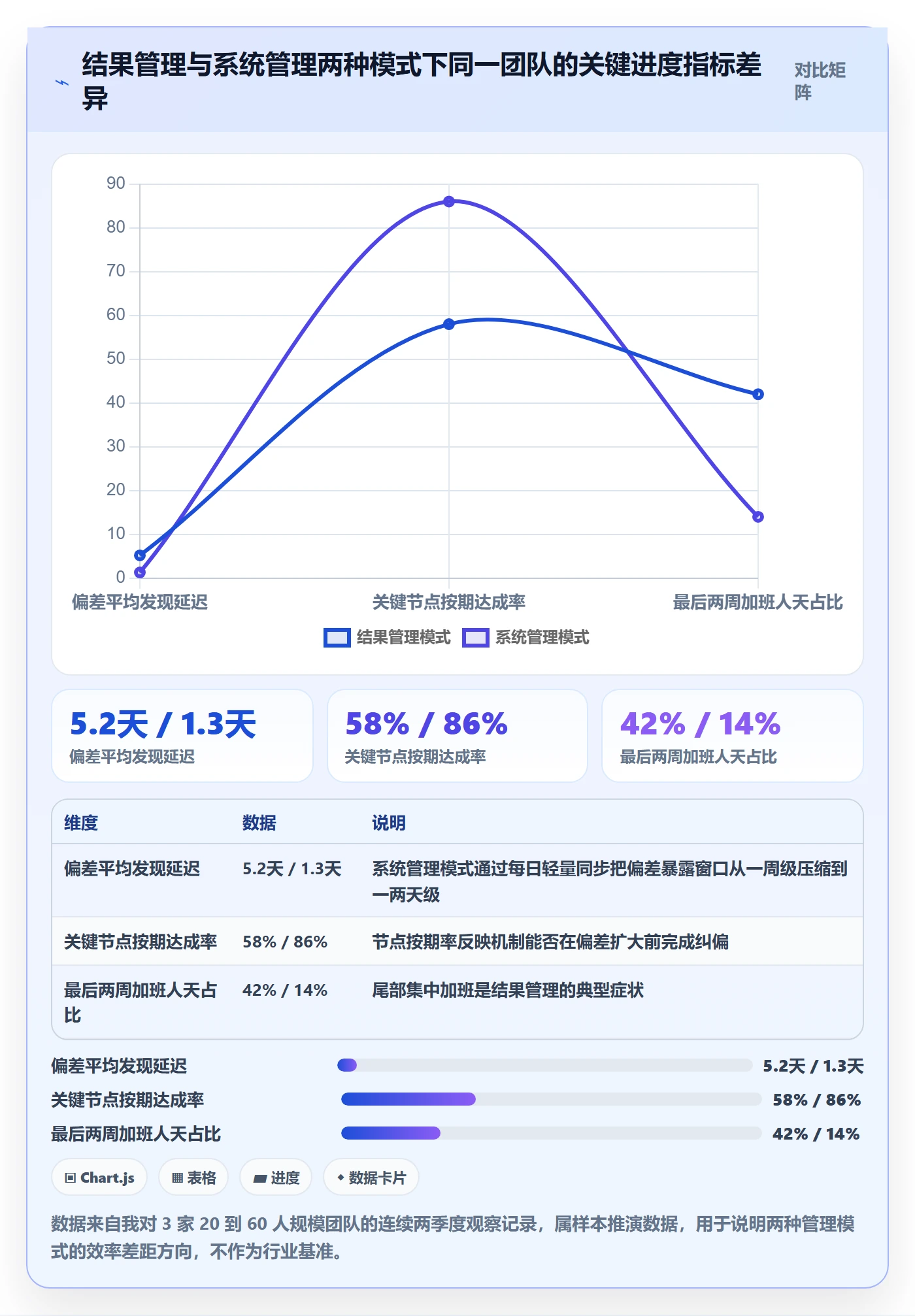Click the 偏差平均发现延迟 x-axis label
This screenshot has height=1316, width=915.
point(140,602)
